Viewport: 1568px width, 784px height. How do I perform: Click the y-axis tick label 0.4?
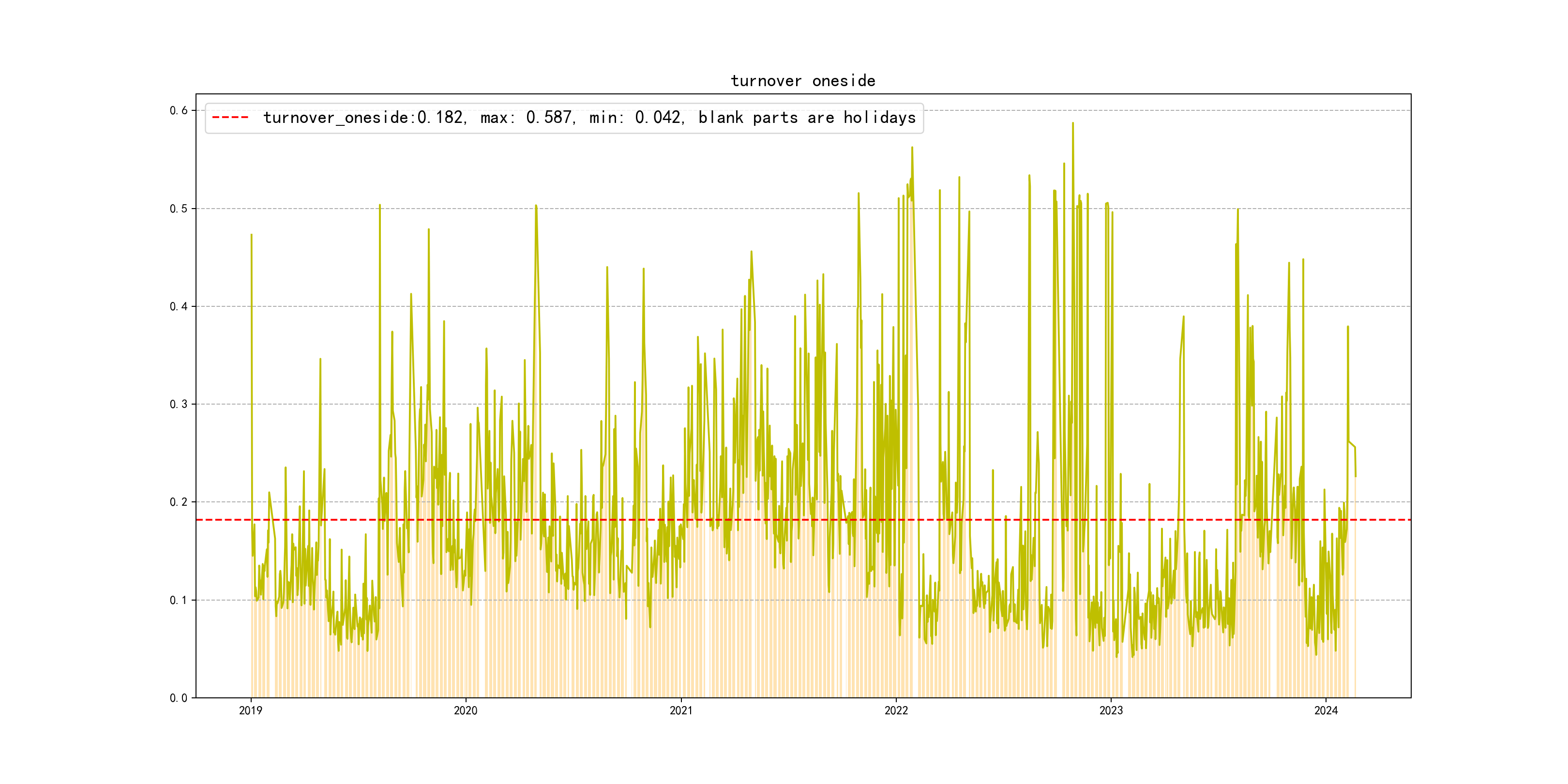point(179,306)
